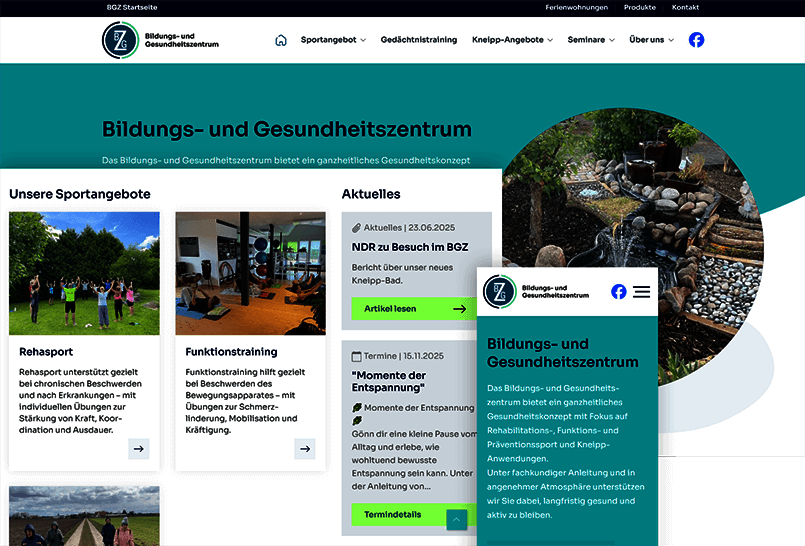The image size is (805, 546).
Task: Expand the Seminare dropdown menu
Action: (x=590, y=40)
